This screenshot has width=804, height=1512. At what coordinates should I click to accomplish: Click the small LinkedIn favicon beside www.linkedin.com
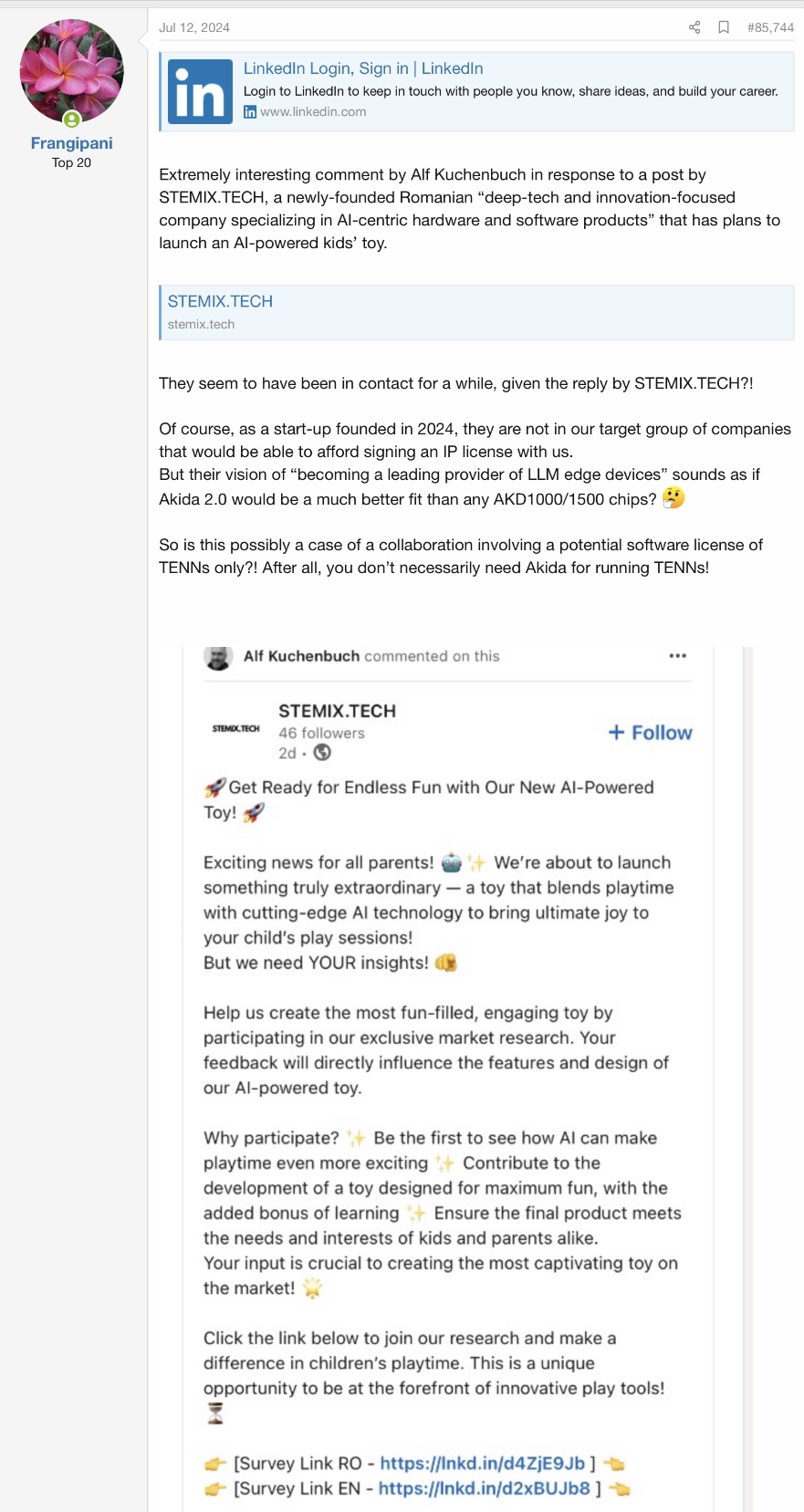click(x=250, y=112)
